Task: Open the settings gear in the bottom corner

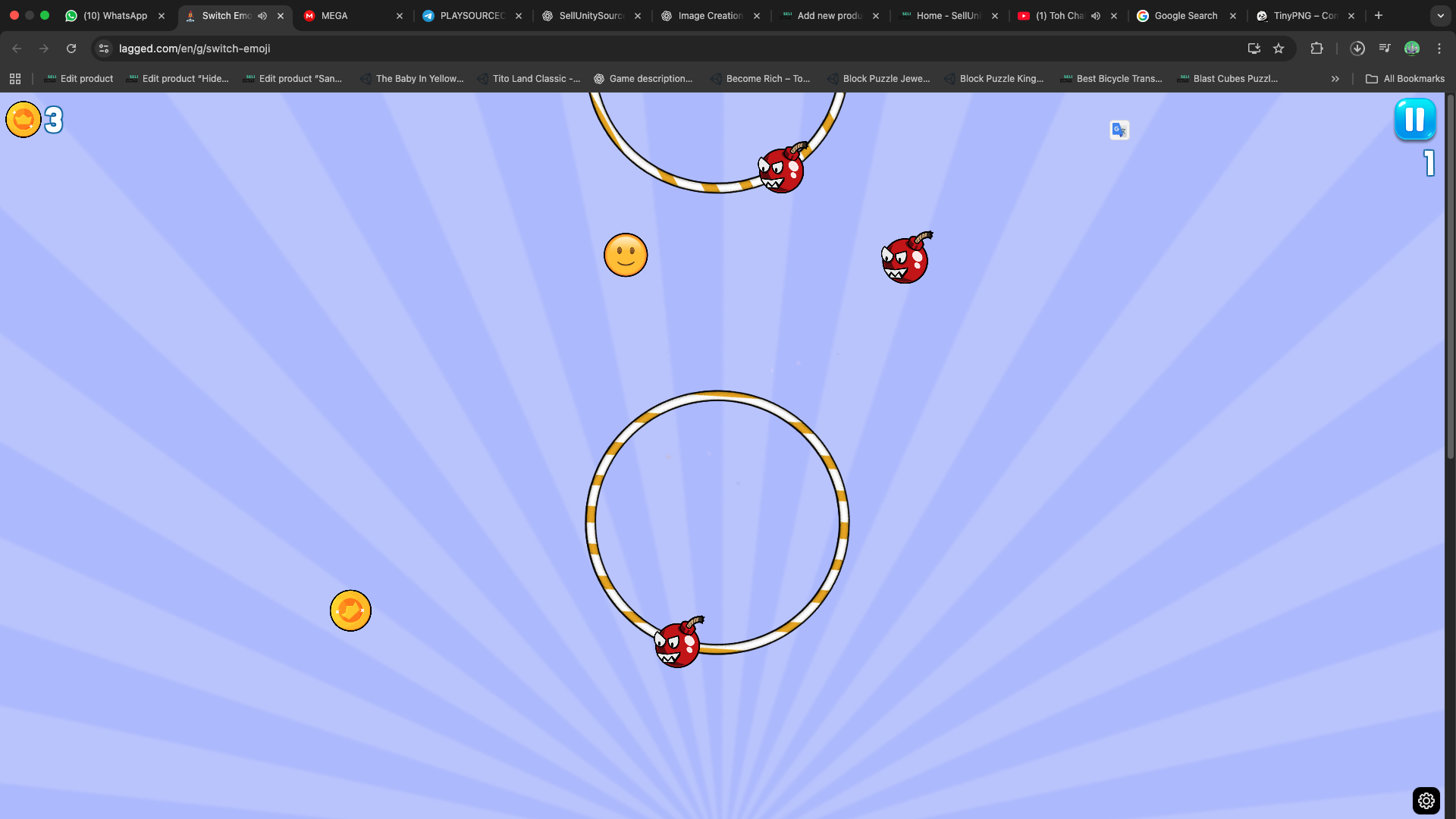Action: coord(1426,800)
